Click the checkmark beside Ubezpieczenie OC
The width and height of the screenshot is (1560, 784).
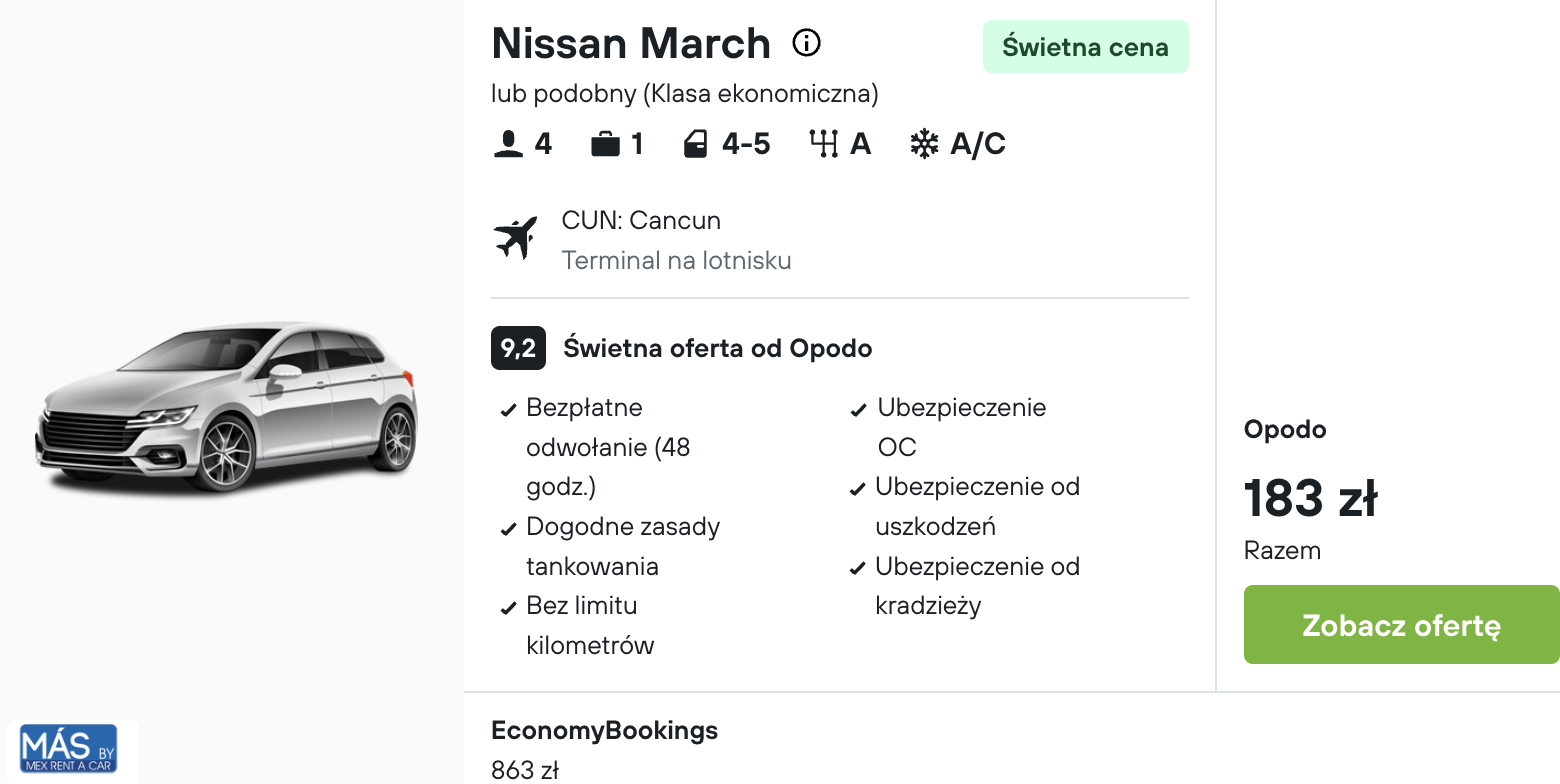point(858,410)
